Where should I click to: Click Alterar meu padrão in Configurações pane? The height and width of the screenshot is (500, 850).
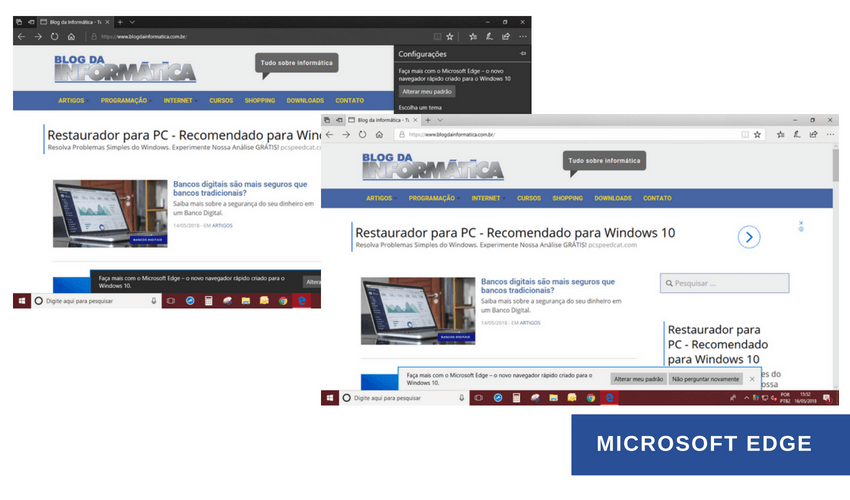click(427, 92)
